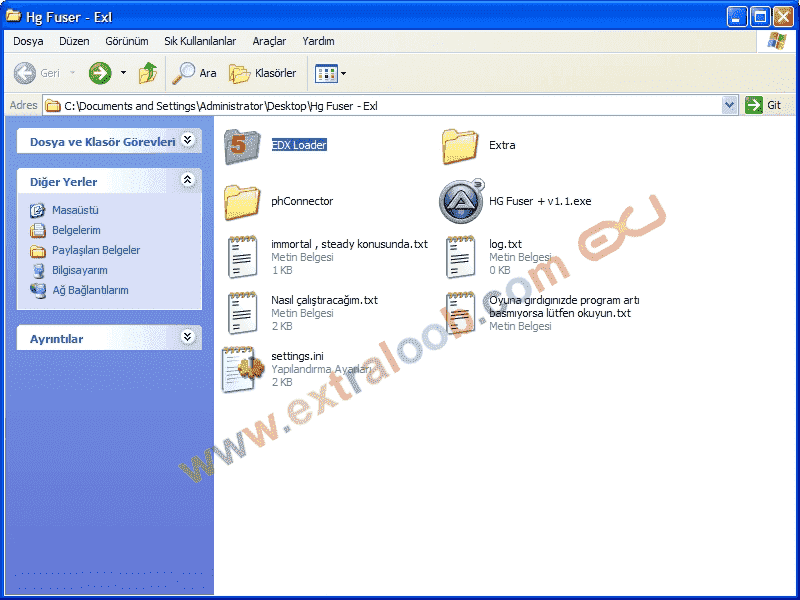Open the Yardım menu
The image size is (800, 600).
(x=318, y=41)
